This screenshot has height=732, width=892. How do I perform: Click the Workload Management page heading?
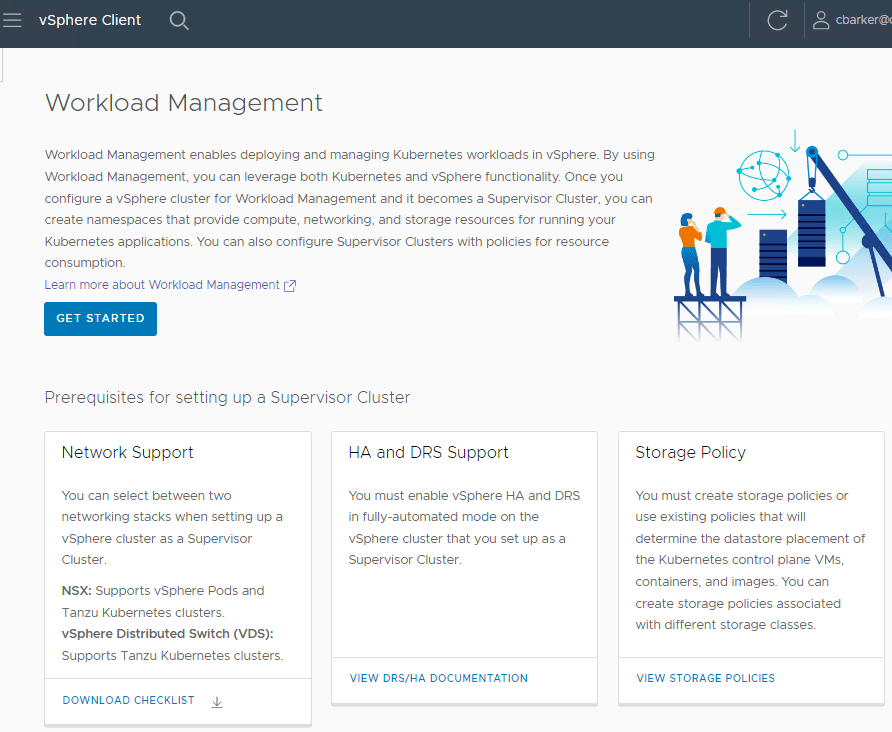(x=184, y=103)
